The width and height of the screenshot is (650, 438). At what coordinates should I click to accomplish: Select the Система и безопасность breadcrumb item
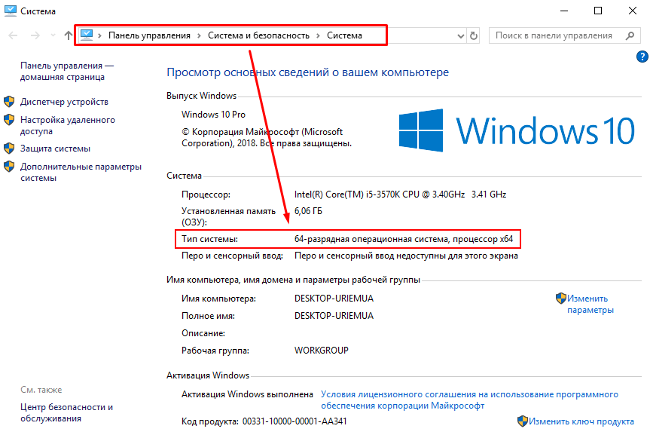pos(259,35)
